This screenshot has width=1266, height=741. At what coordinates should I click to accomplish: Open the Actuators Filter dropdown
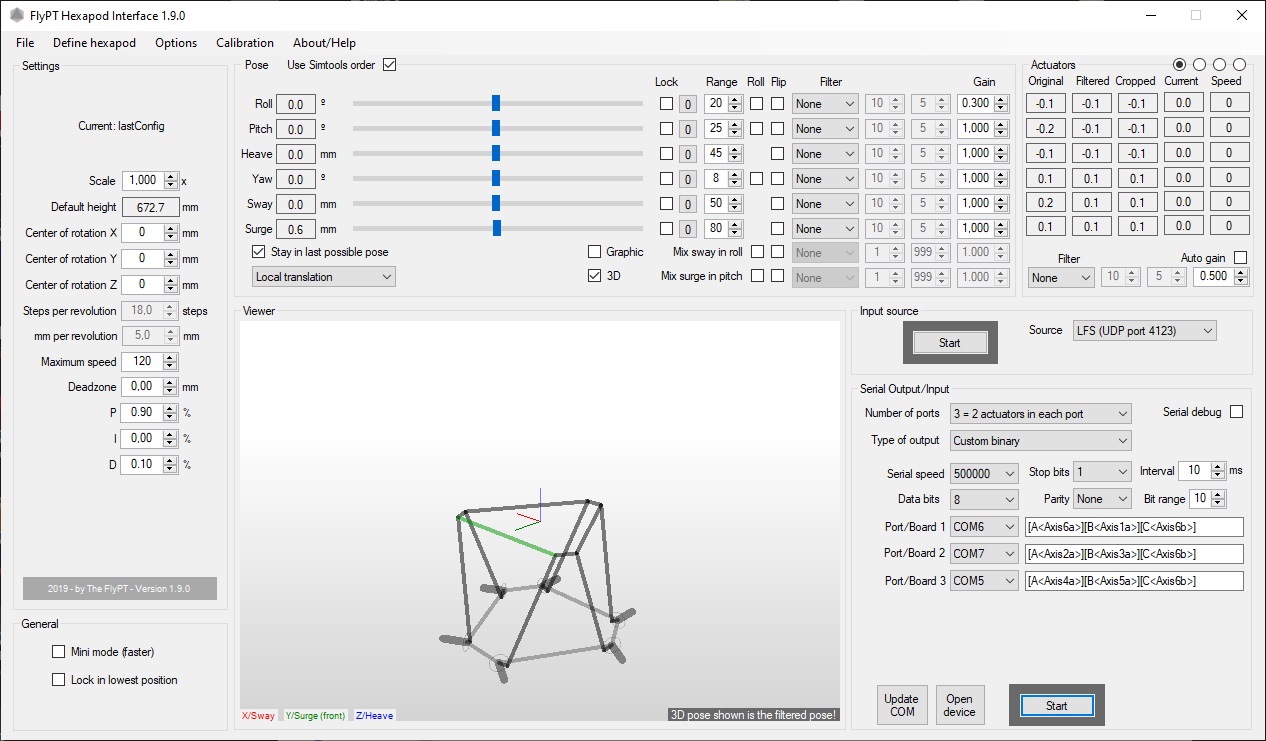[x=1061, y=278]
